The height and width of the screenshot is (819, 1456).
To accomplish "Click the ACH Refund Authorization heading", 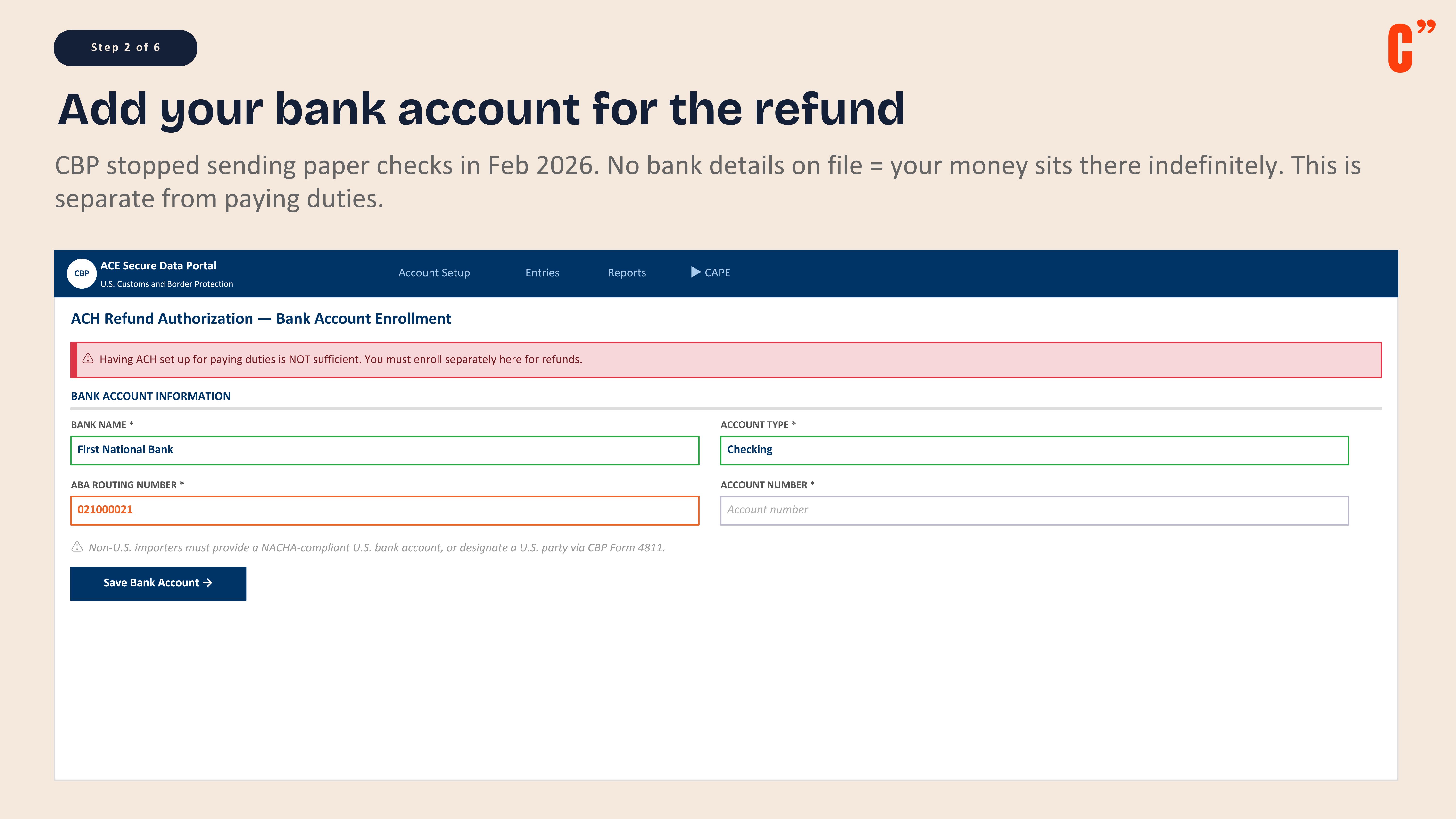I will 261,319.
